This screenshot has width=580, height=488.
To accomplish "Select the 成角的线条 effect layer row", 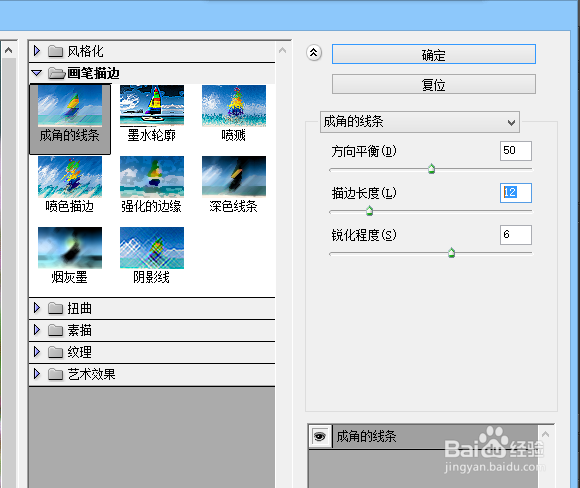I will [423, 437].
